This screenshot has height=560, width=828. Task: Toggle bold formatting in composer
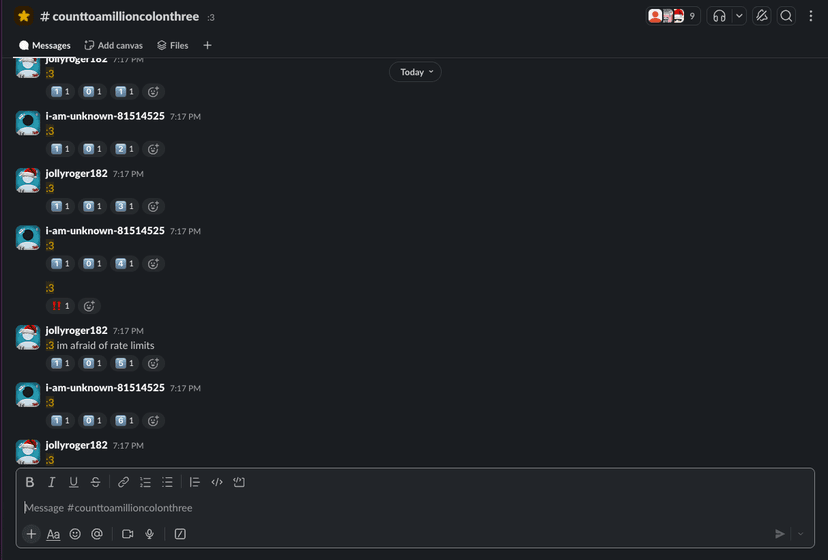pos(30,482)
